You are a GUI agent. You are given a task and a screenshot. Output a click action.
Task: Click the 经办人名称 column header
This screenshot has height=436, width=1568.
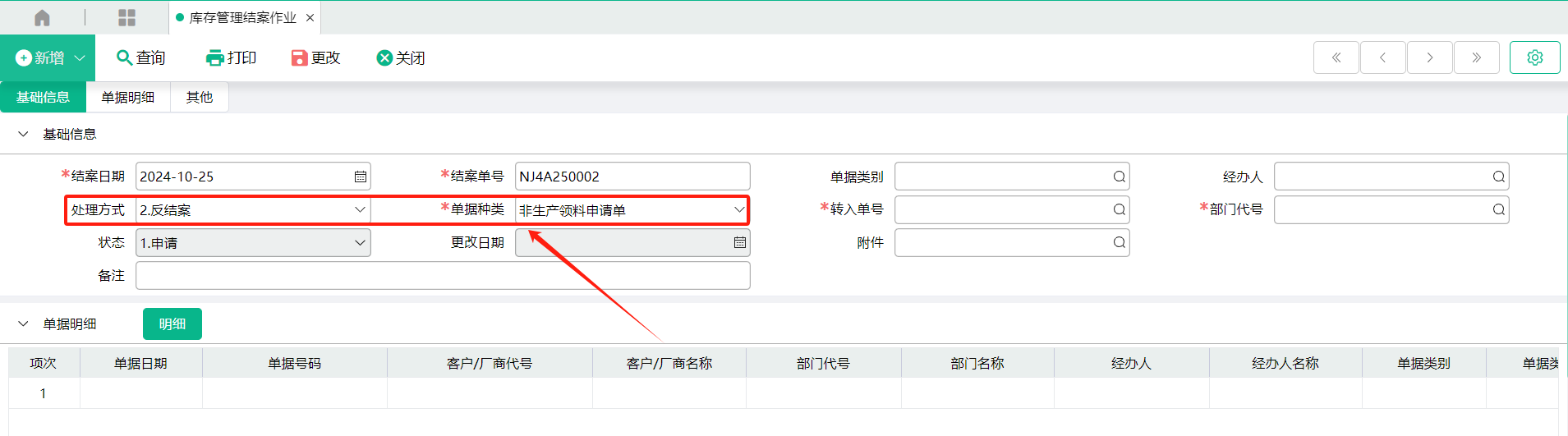(x=1285, y=363)
